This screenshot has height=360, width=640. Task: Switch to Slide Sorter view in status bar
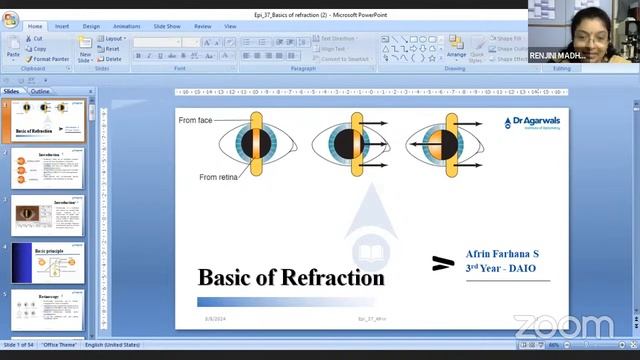[532, 345]
